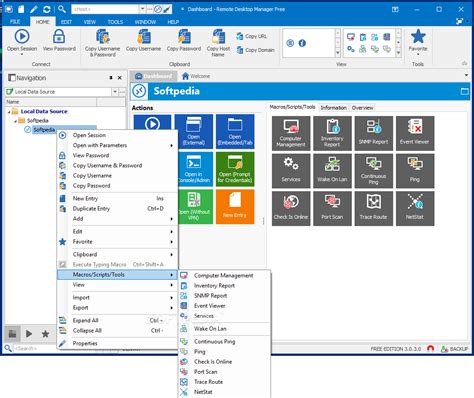
Task: Click the Copy Host Name ribbon icon
Action: [x=218, y=37]
